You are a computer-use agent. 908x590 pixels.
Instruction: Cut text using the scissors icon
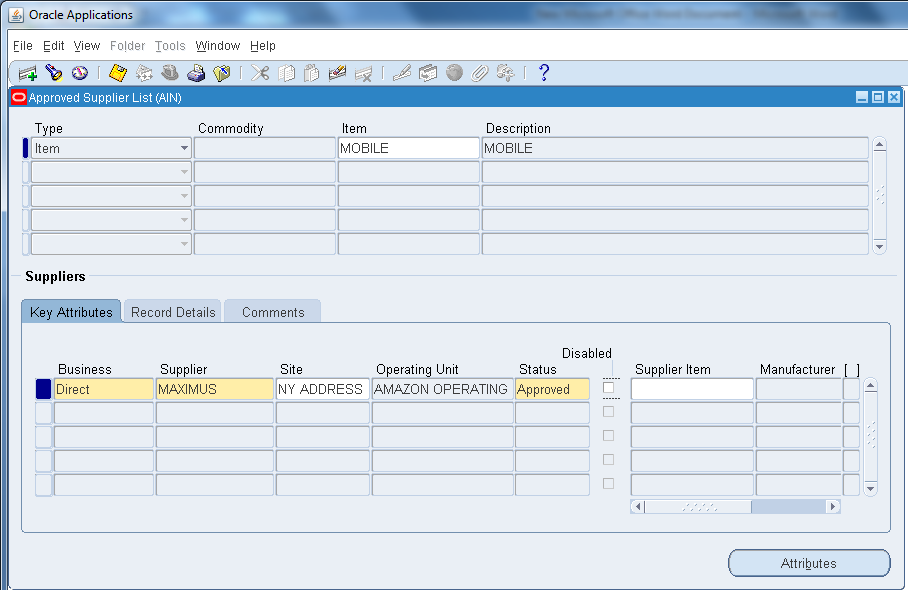[x=258, y=72]
